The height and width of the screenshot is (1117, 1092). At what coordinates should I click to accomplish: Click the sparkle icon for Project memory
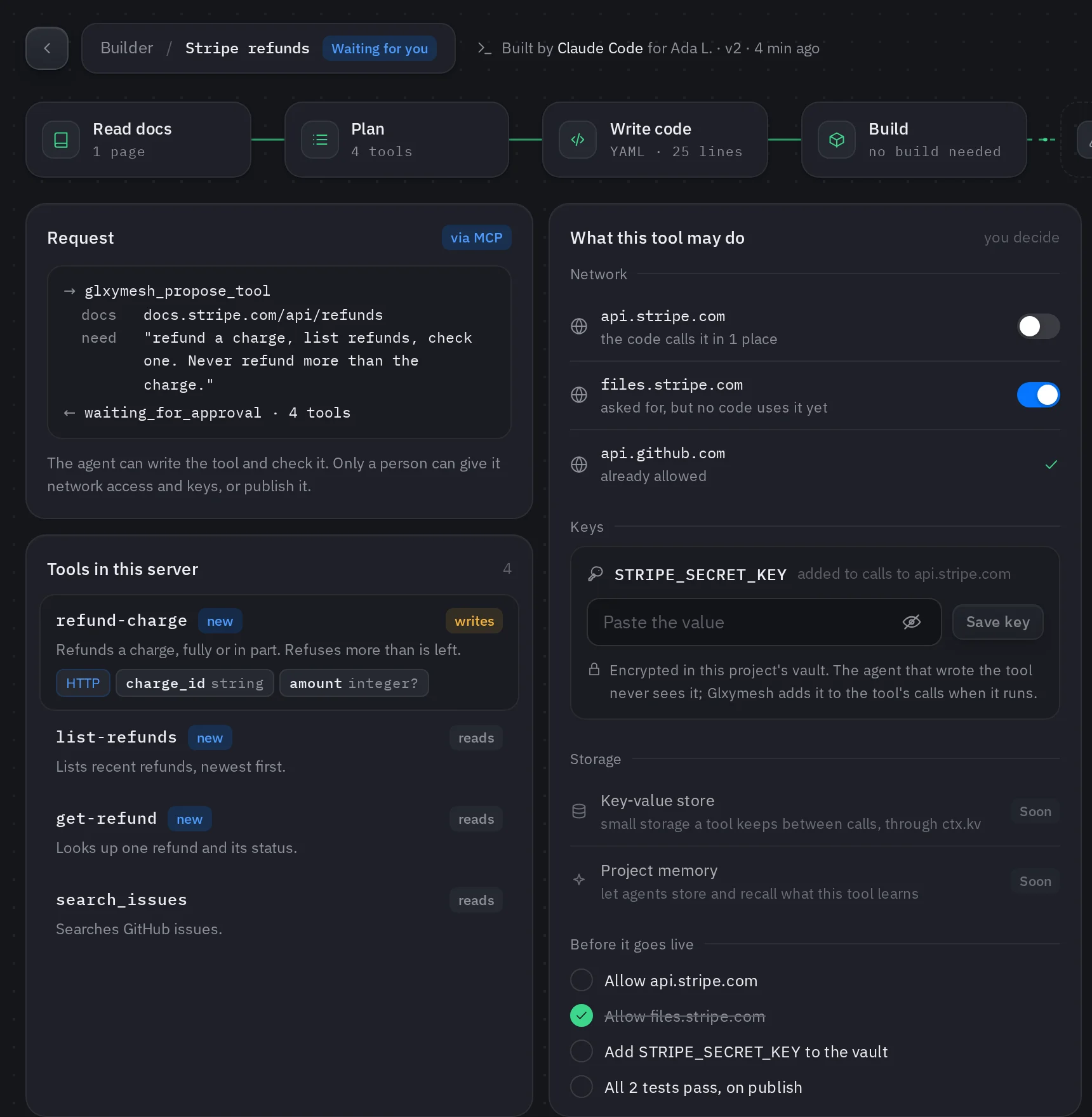pos(579,880)
